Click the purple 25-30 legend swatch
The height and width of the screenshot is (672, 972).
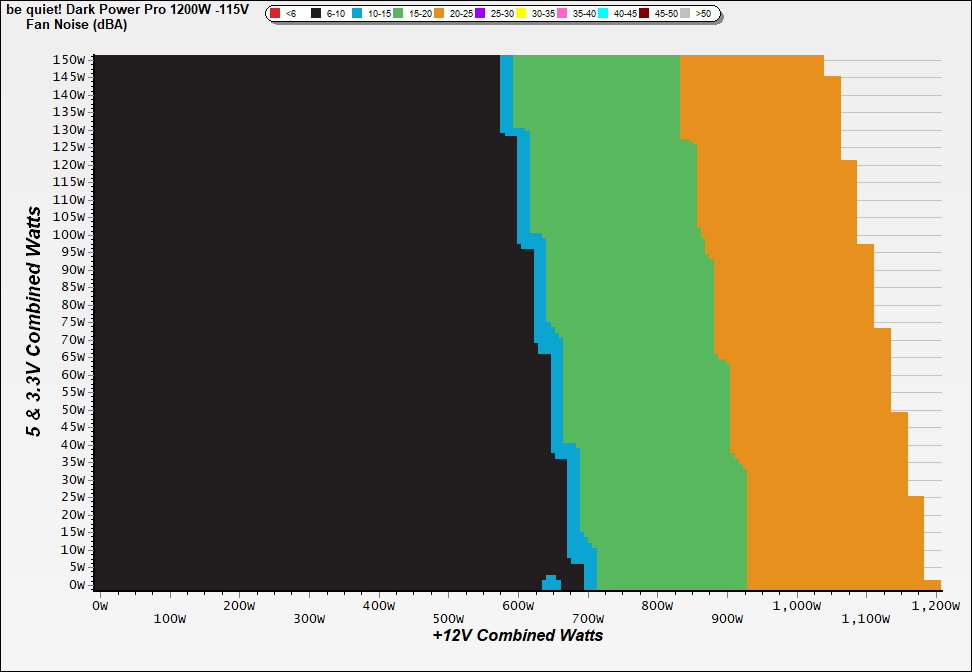pos(480,14)
